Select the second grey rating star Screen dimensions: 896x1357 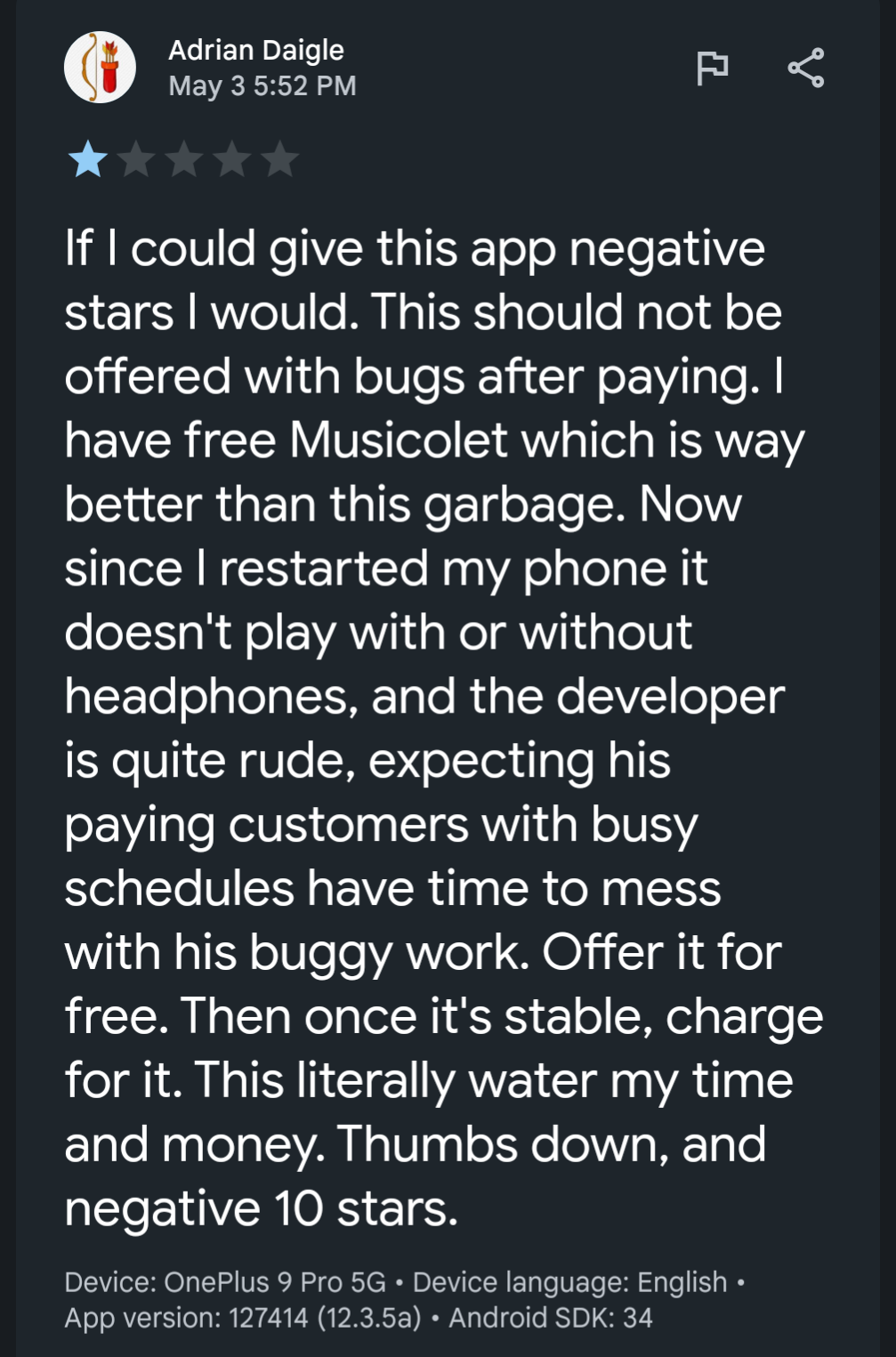pyautogui.click(x=136, y=160)
